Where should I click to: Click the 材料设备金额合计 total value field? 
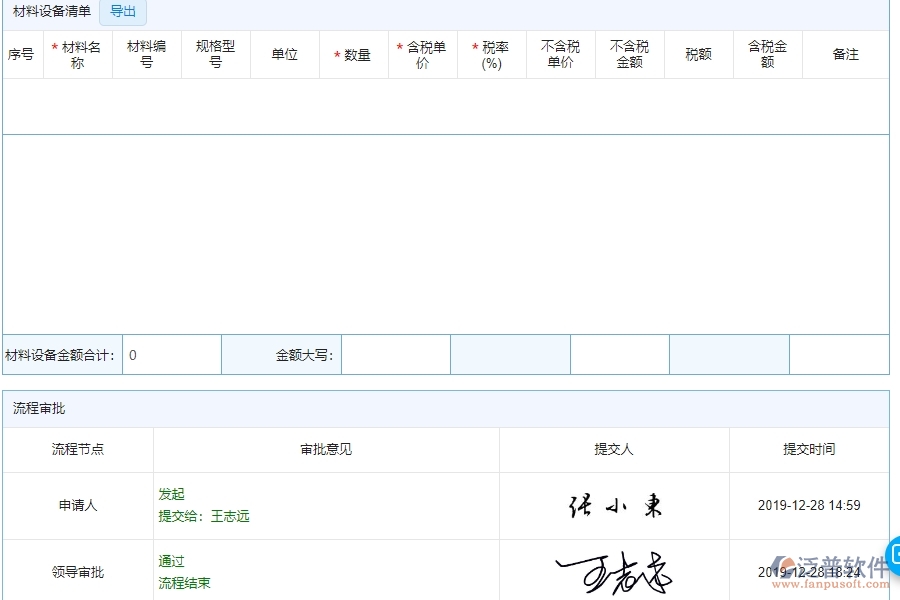point(170,353)
